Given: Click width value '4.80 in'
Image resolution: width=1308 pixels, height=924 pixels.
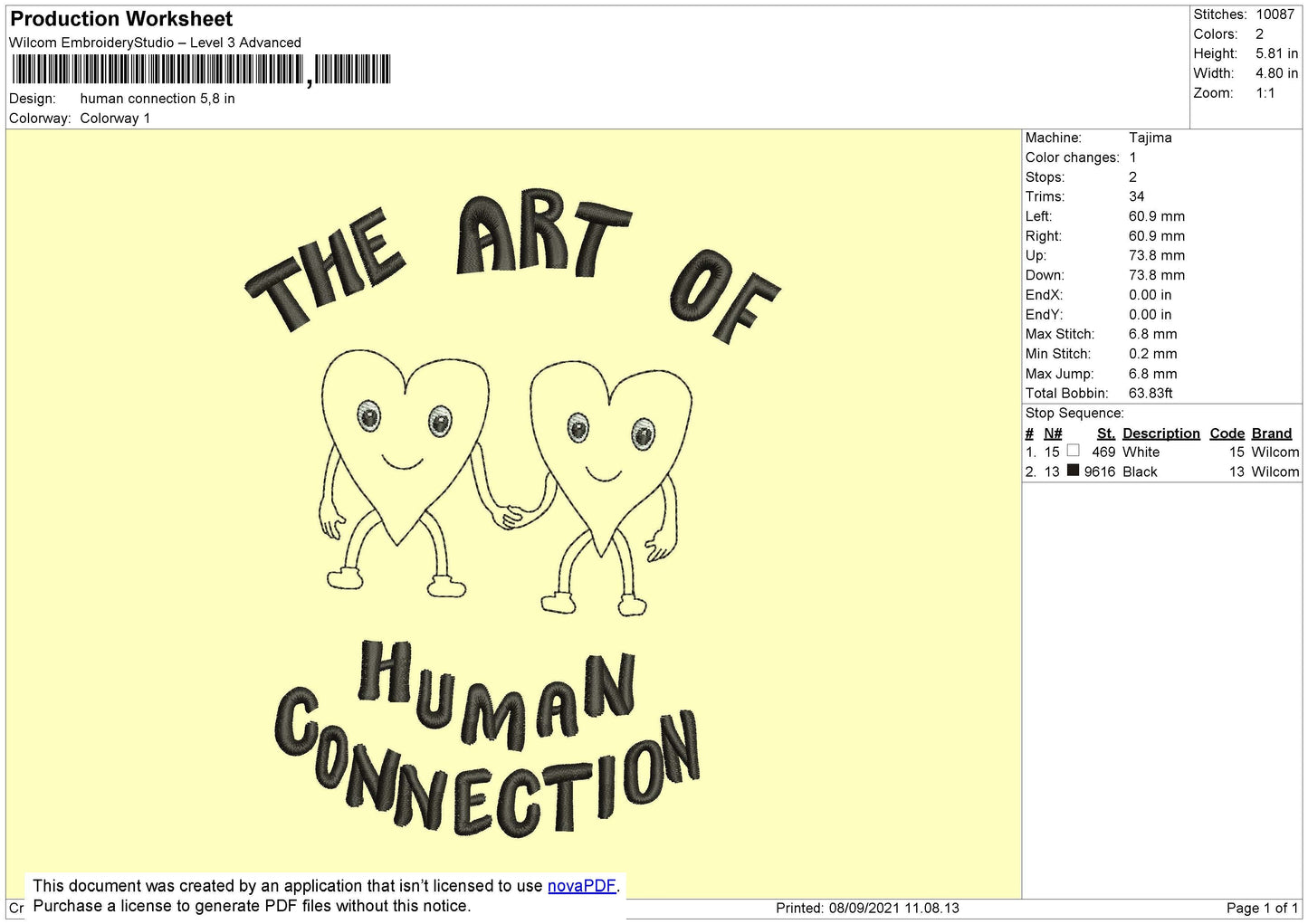Looking at the screenshot, I should point(1276,74).
